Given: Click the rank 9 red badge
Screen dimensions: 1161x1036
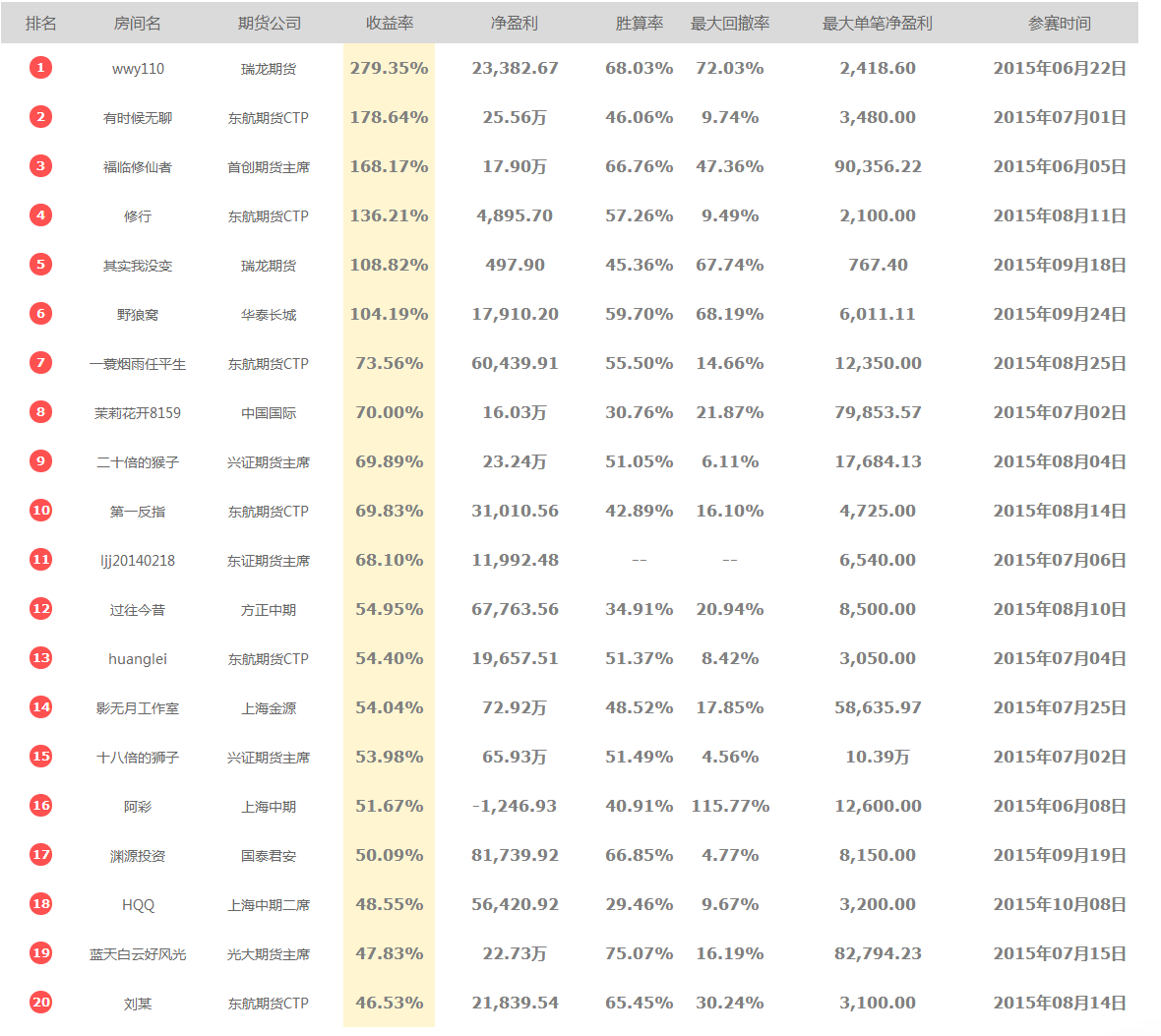Looking at the screenshot, I should point(40,461).
